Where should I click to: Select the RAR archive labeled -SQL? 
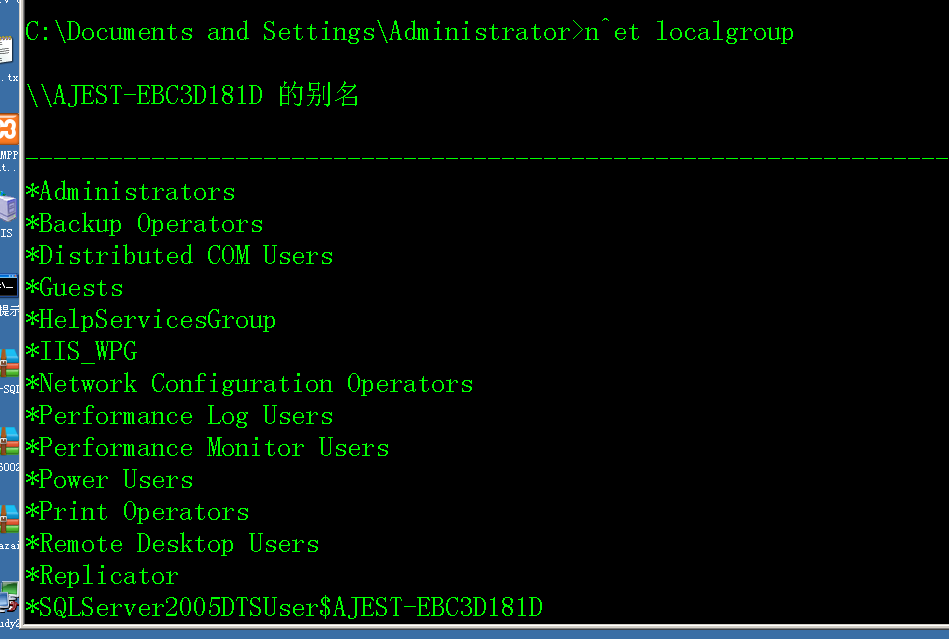pos(9,363)
